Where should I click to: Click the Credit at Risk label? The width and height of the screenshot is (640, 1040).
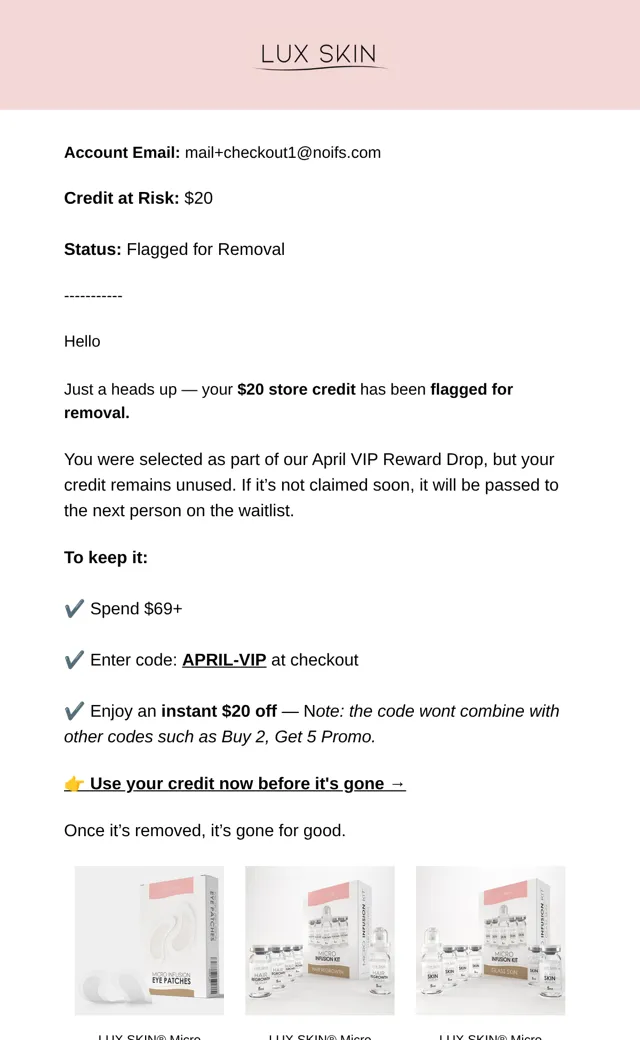[x=121, y=198]
